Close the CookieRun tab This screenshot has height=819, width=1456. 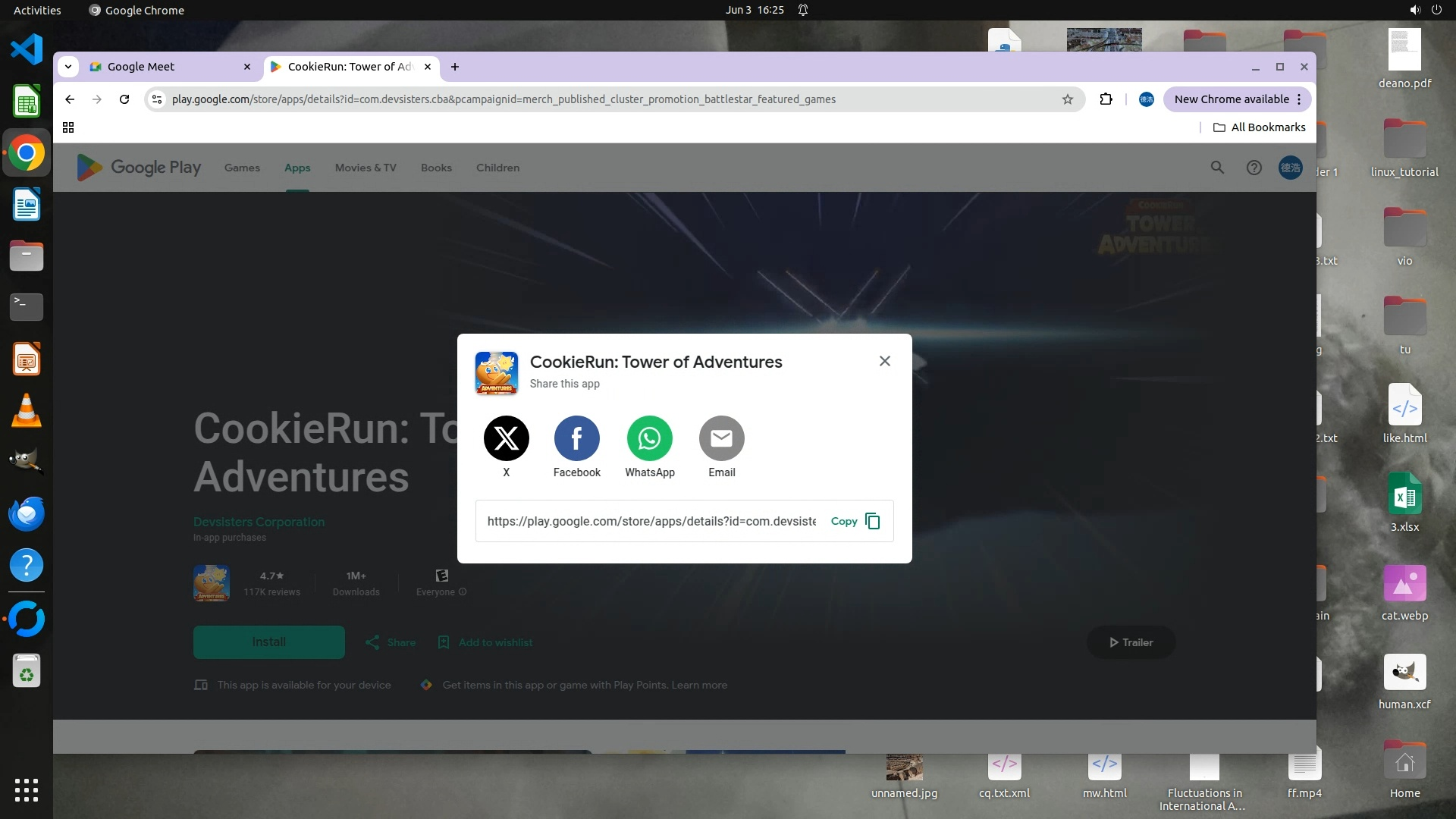tap(428, 67)
